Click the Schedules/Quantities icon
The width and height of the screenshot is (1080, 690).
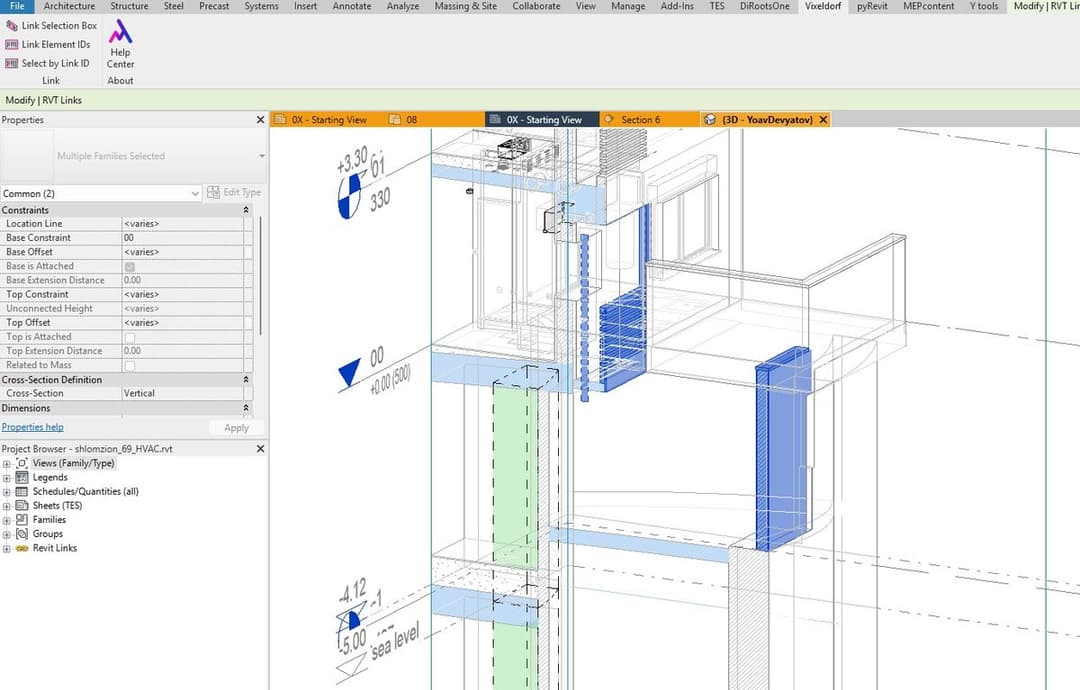[x=21, y=492]
